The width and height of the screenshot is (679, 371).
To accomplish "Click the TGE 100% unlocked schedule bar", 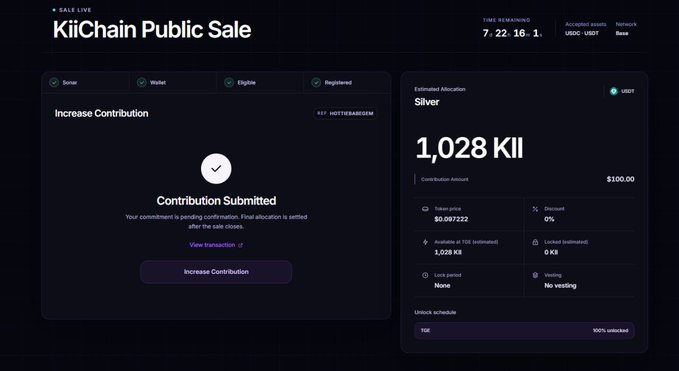I will pos(524,330).
